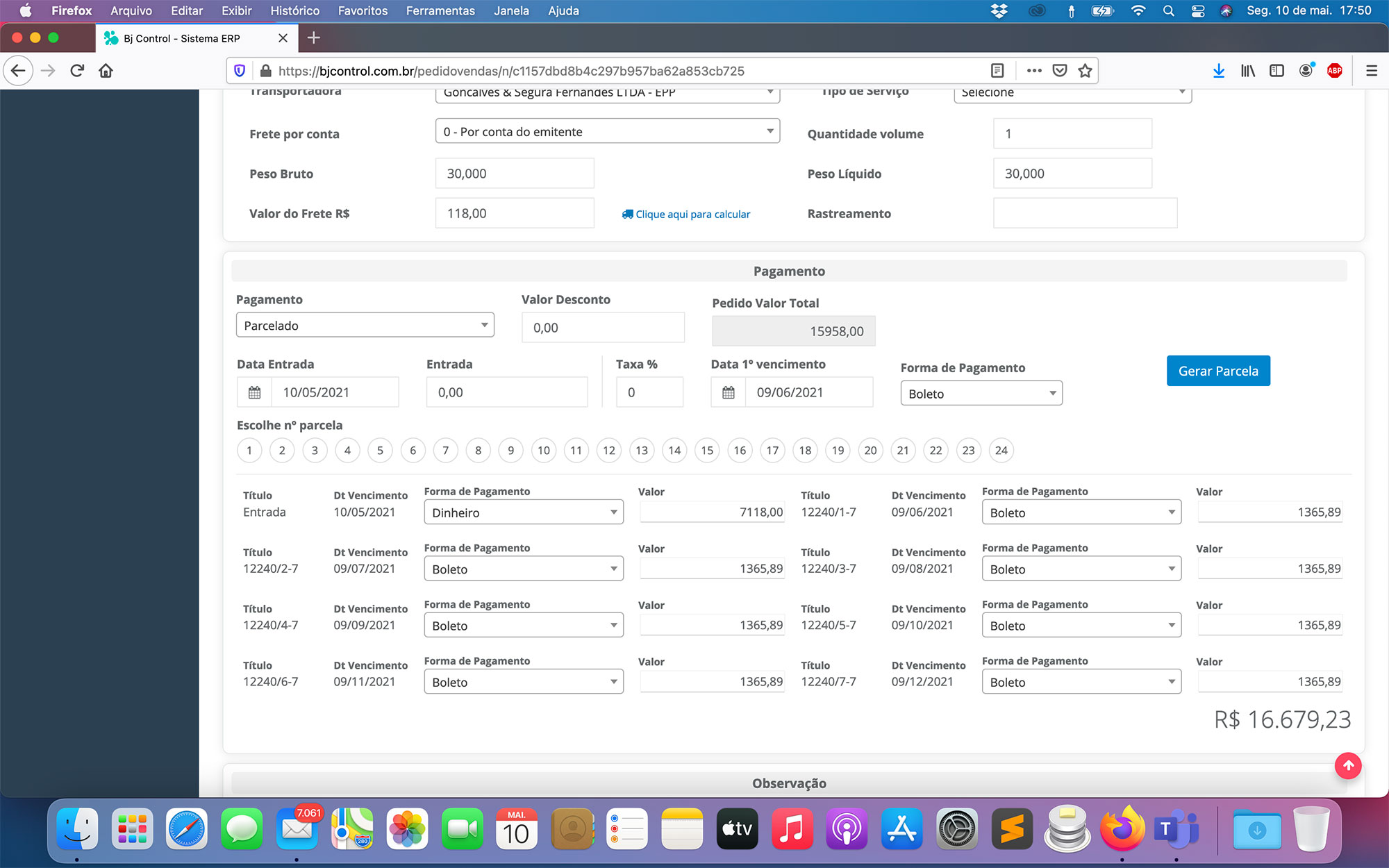Viewport: 1389px width, 868px height.
Task: Open the Data 1º vencimento calendar icon
Action: [728, 392]
